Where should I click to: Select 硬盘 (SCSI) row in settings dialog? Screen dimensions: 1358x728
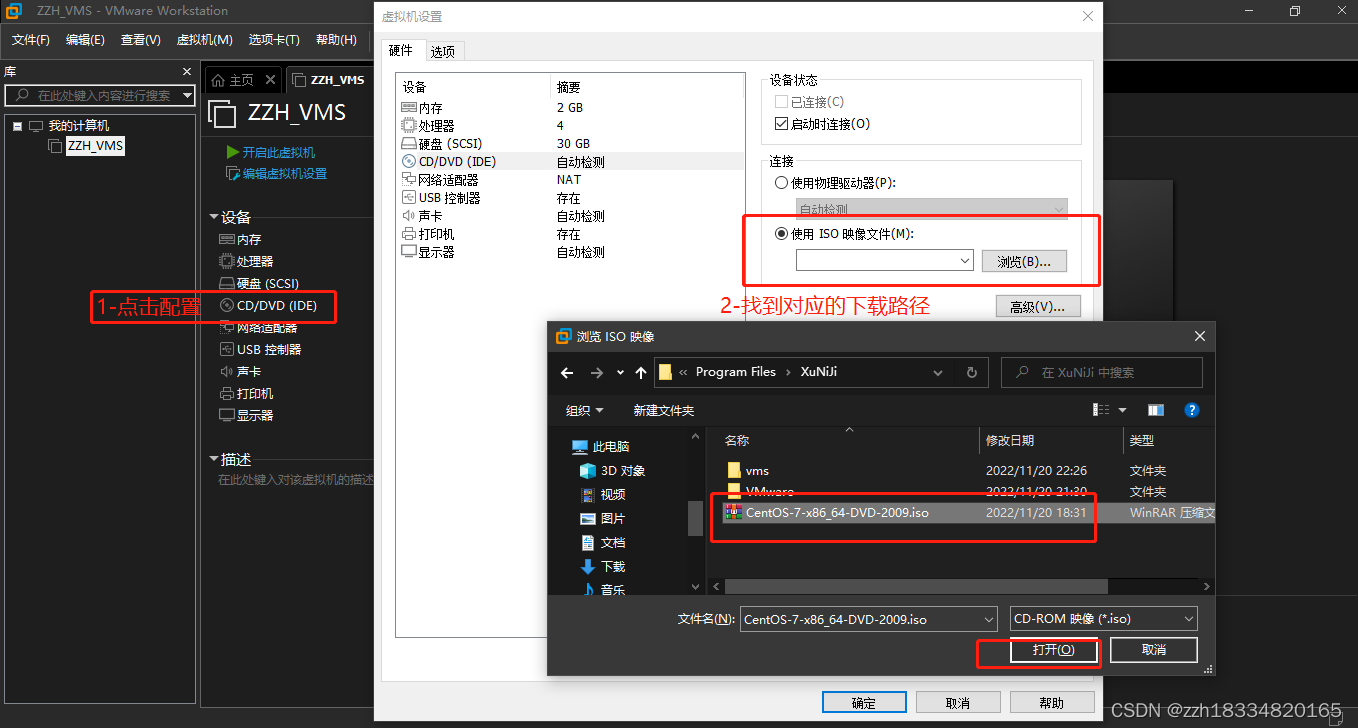point(570,143)
